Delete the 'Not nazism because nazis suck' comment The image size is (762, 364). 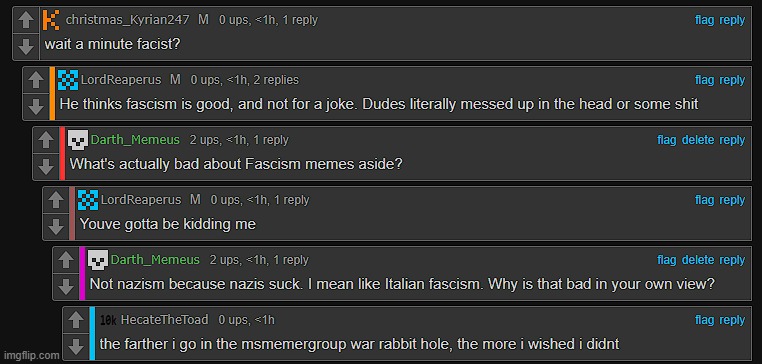pos(698,260)
